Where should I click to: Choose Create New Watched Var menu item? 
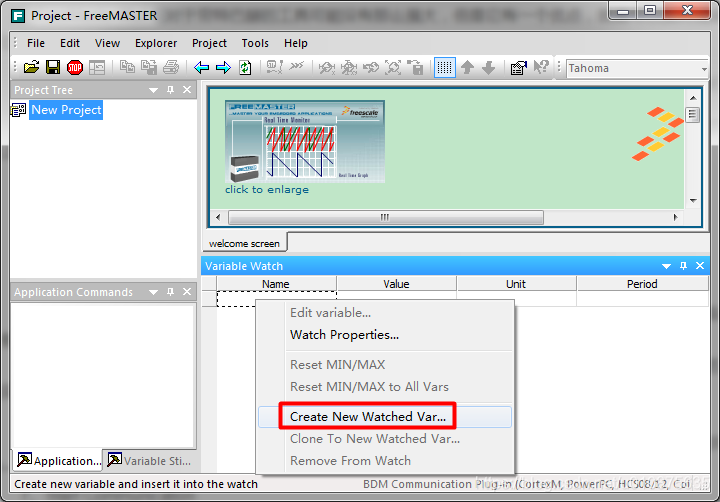point(385,417)
